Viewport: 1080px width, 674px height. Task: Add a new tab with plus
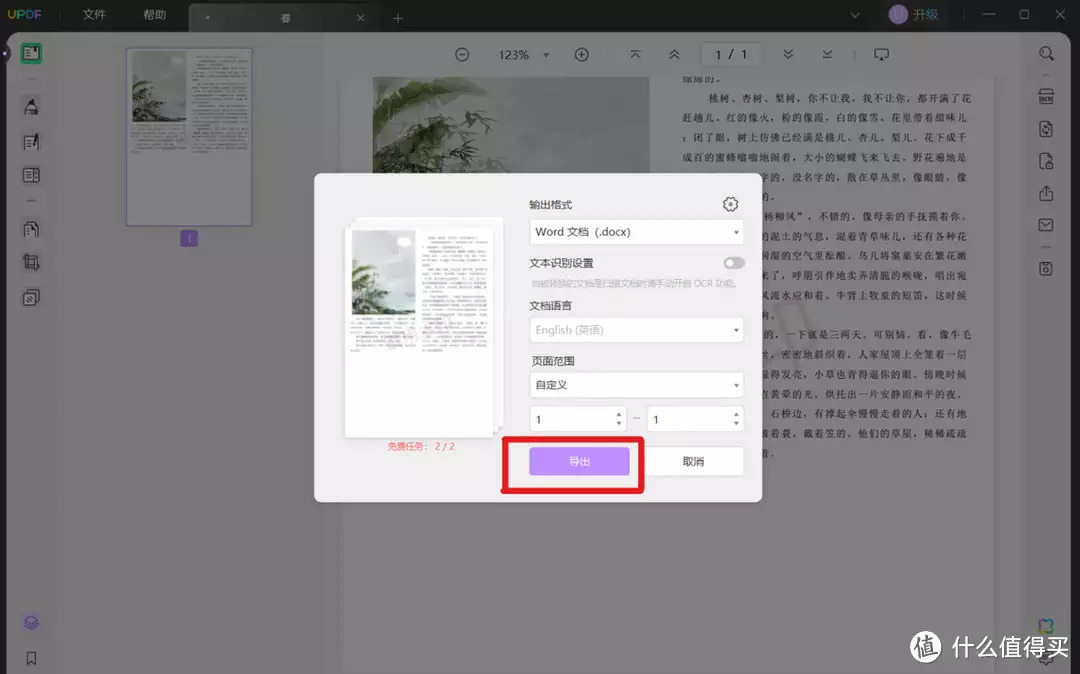pos(398,18)
